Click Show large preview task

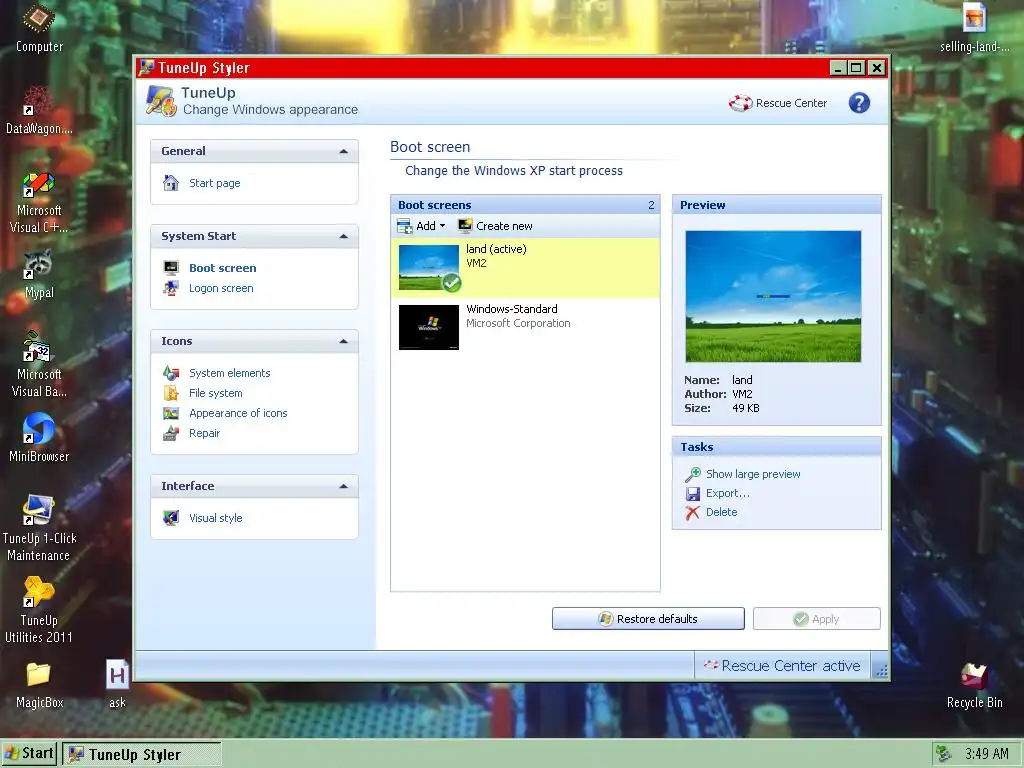(x=753, y=474)
